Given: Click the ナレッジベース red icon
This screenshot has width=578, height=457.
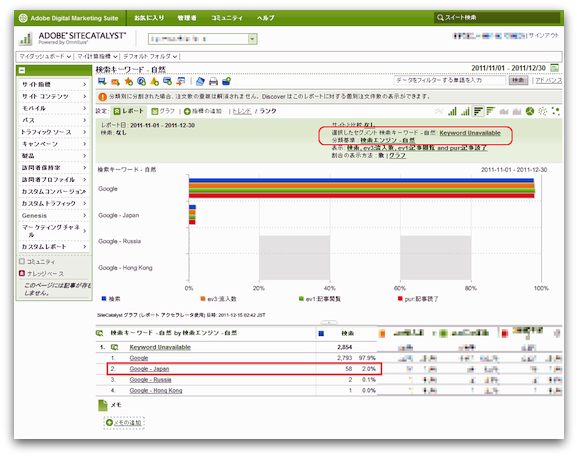Looking at the screenshot, I should [22, 273].
